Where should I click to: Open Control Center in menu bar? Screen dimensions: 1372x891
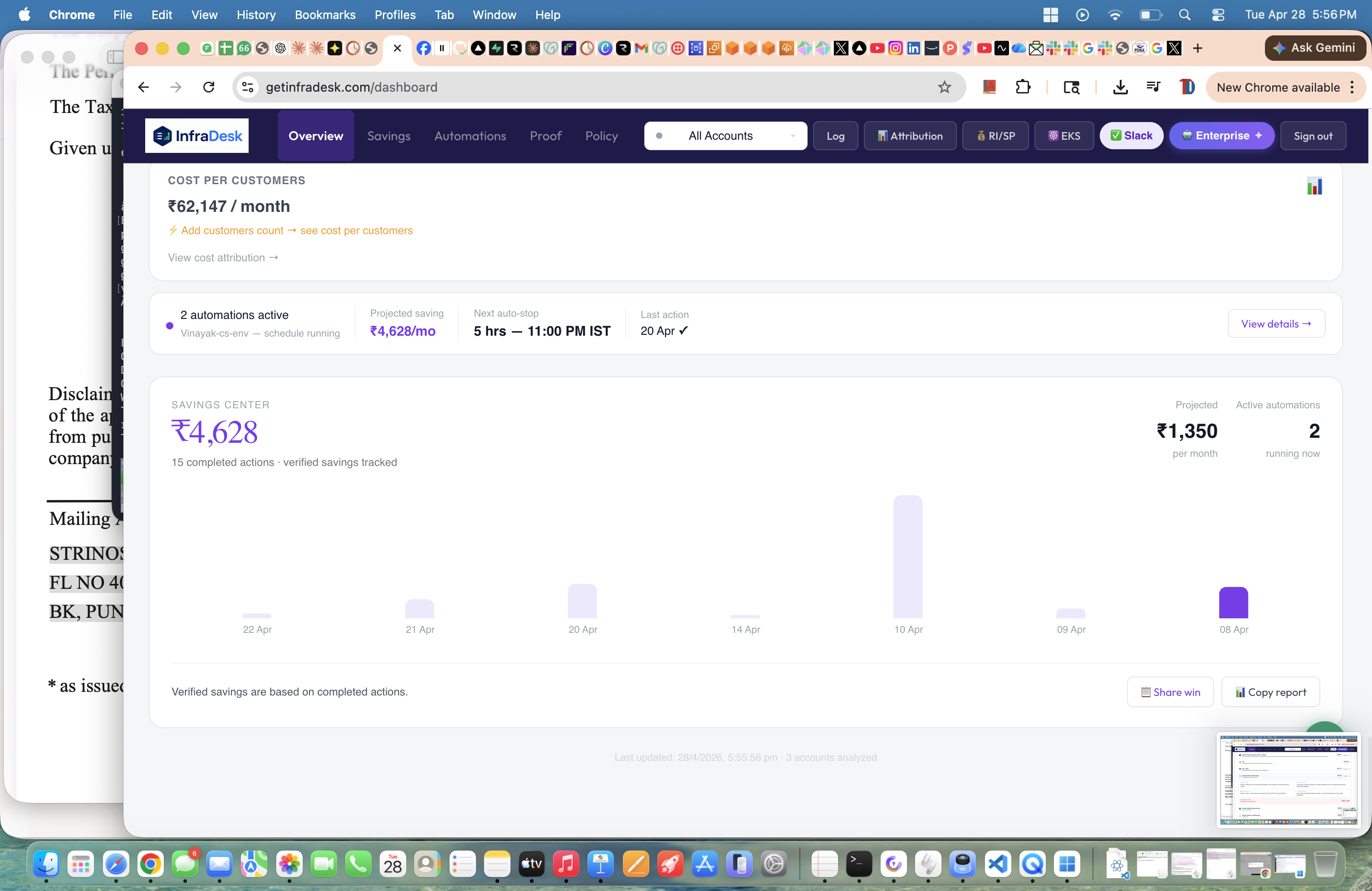[1217, 15]
